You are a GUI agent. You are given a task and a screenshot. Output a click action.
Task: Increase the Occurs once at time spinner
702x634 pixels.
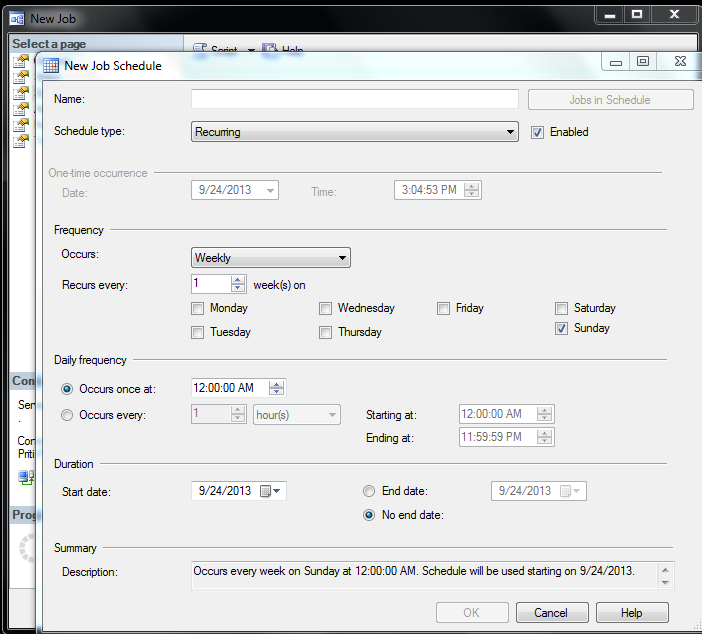point(277,384)
